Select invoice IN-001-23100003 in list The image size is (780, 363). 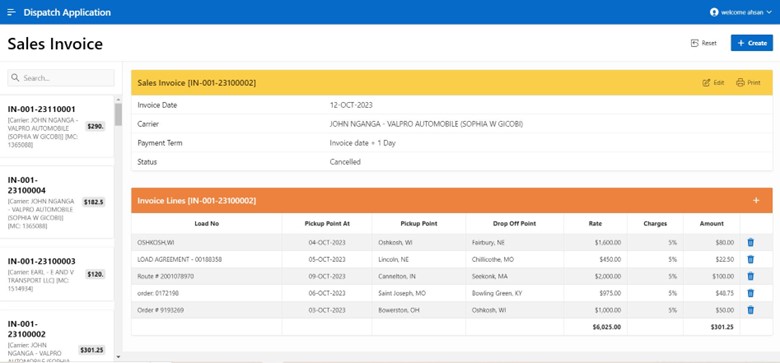point(57,274)
